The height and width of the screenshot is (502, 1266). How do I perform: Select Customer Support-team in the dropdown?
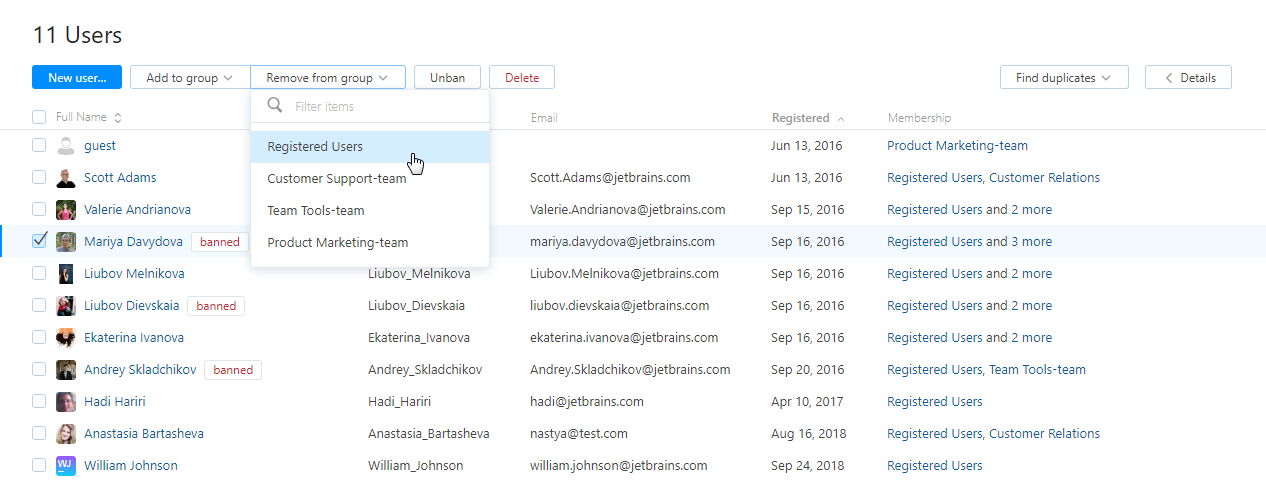[x=370, y=179]
